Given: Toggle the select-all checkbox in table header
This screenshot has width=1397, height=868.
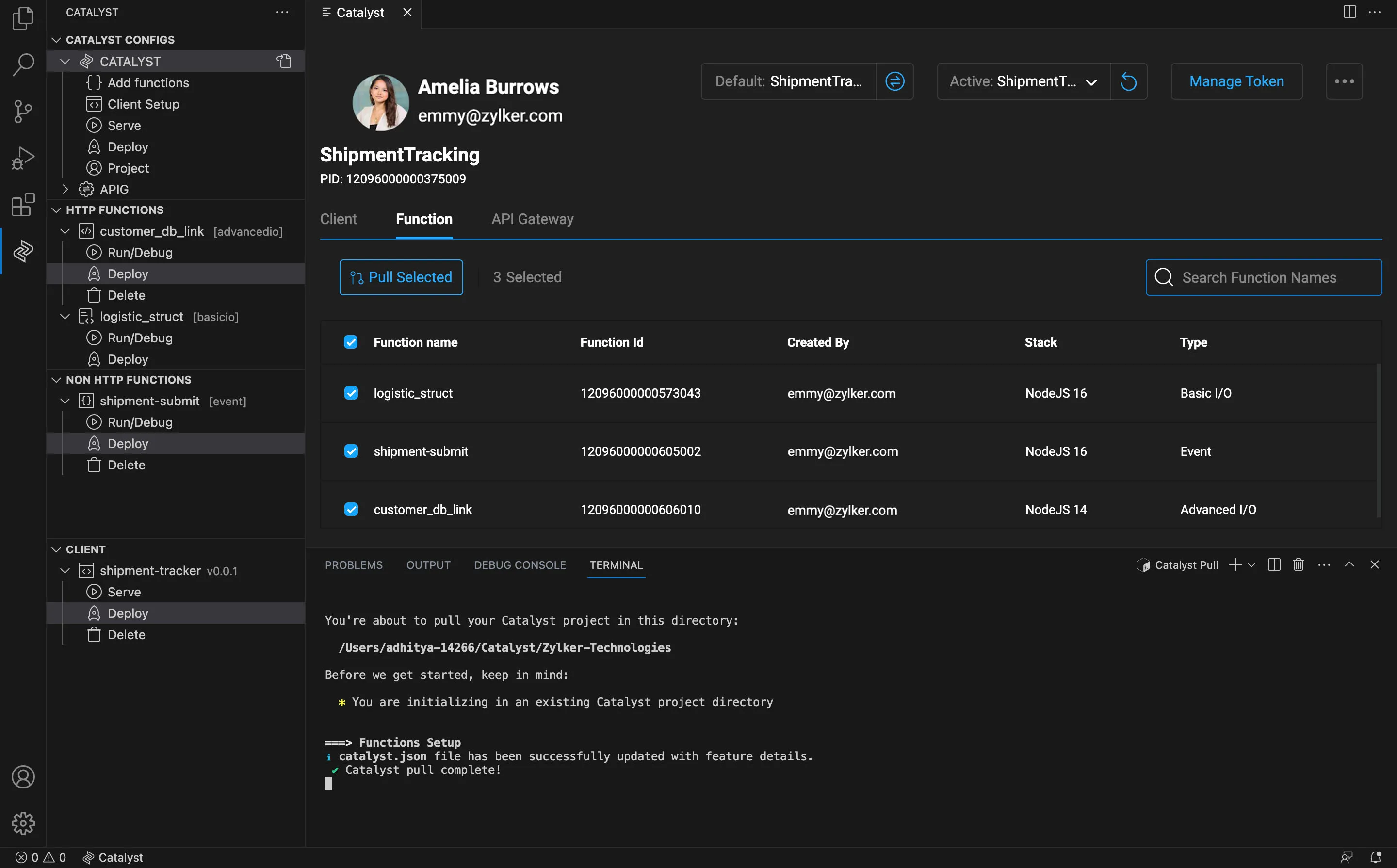Looking at the screenshot, I should [351, 342].
